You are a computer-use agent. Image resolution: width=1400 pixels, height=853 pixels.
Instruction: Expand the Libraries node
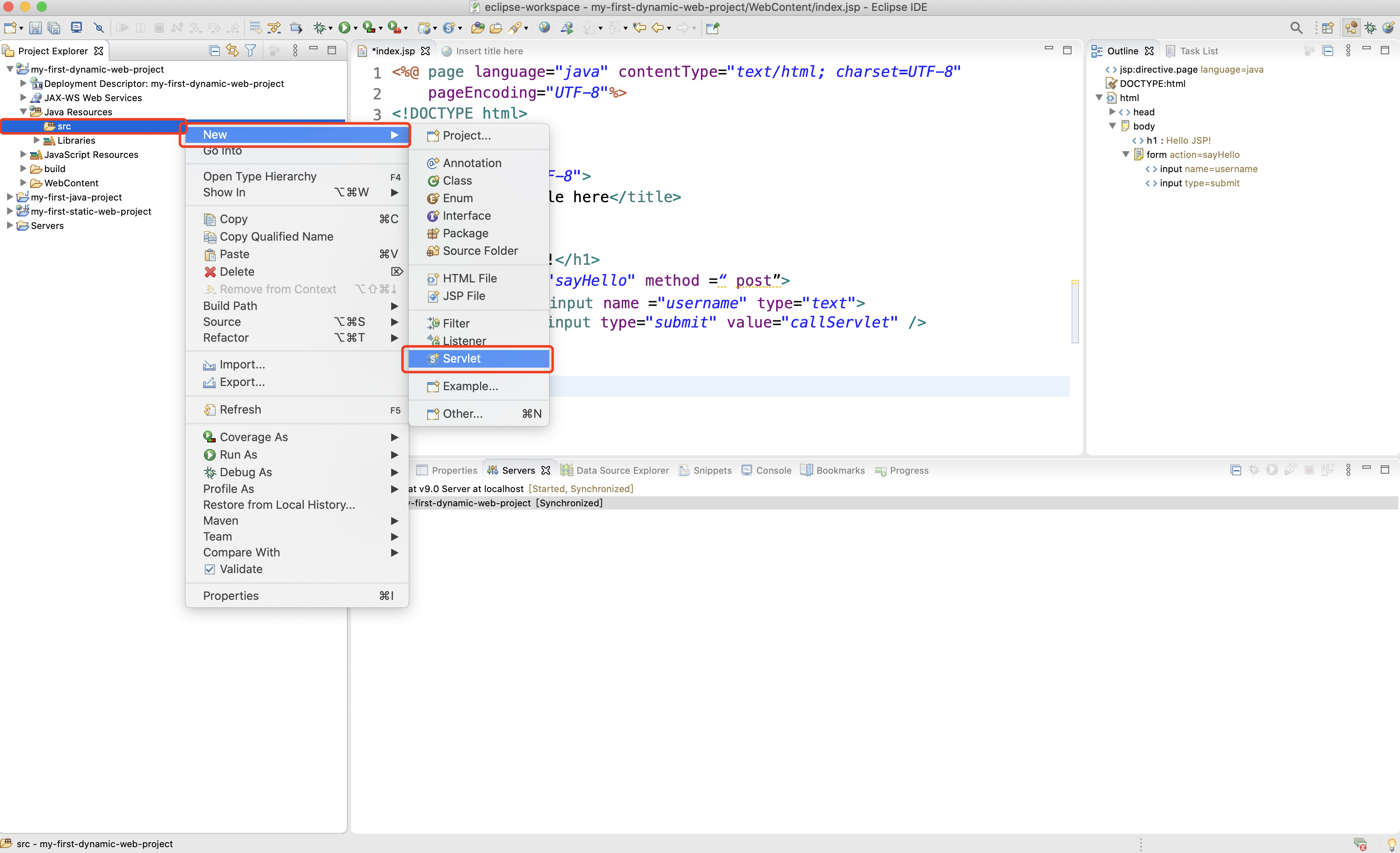(x=37, y=140)
